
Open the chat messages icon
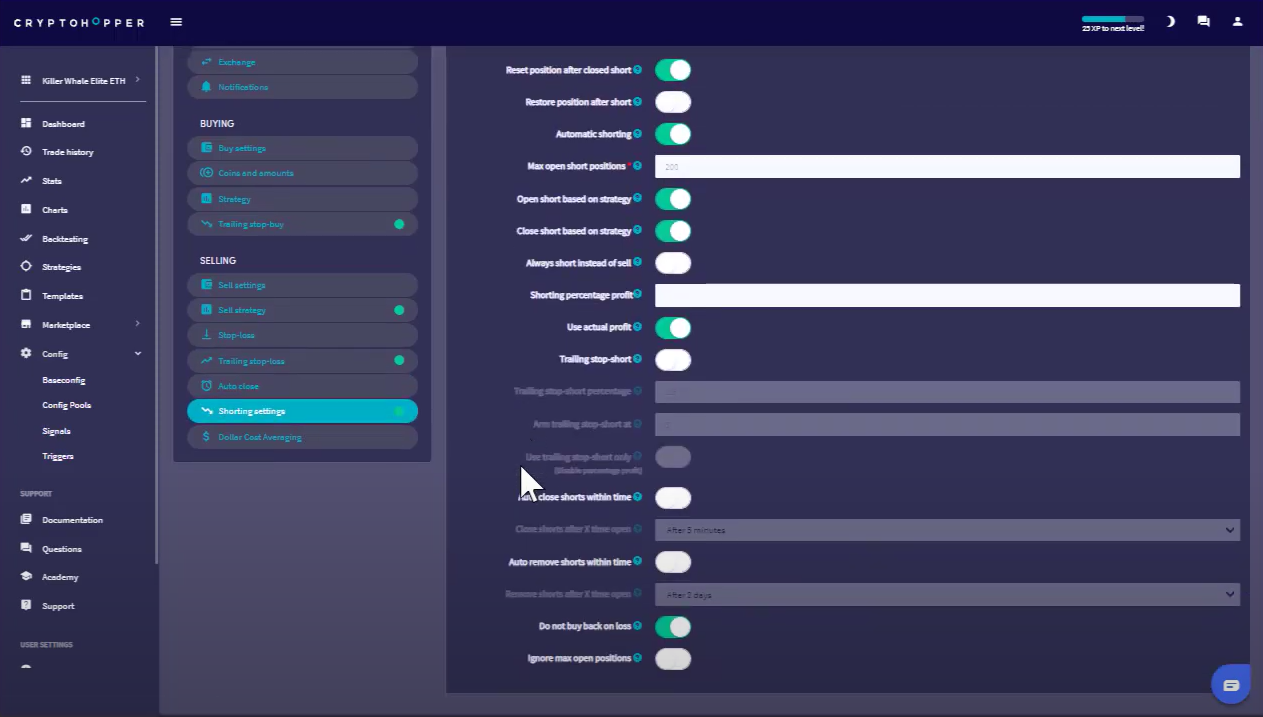coord(1203,21)
